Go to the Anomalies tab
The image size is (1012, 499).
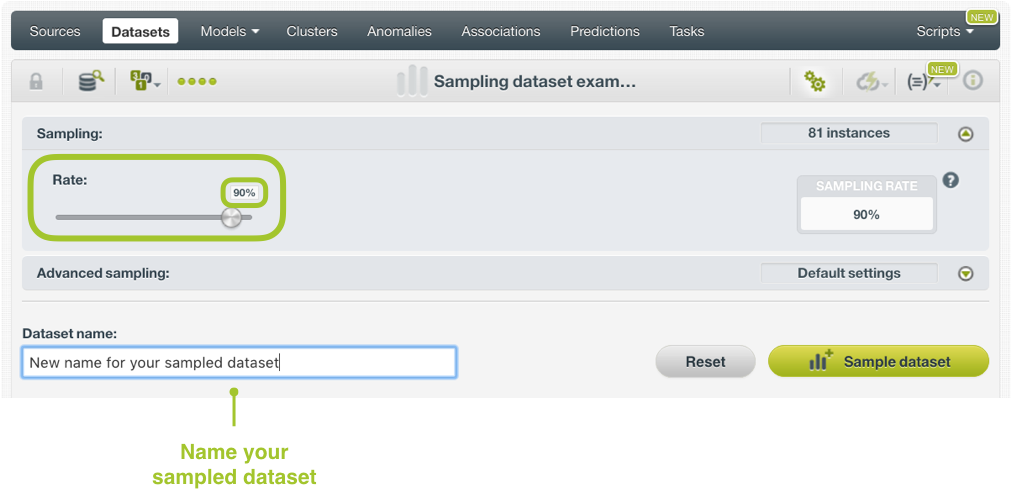(399, 31)
